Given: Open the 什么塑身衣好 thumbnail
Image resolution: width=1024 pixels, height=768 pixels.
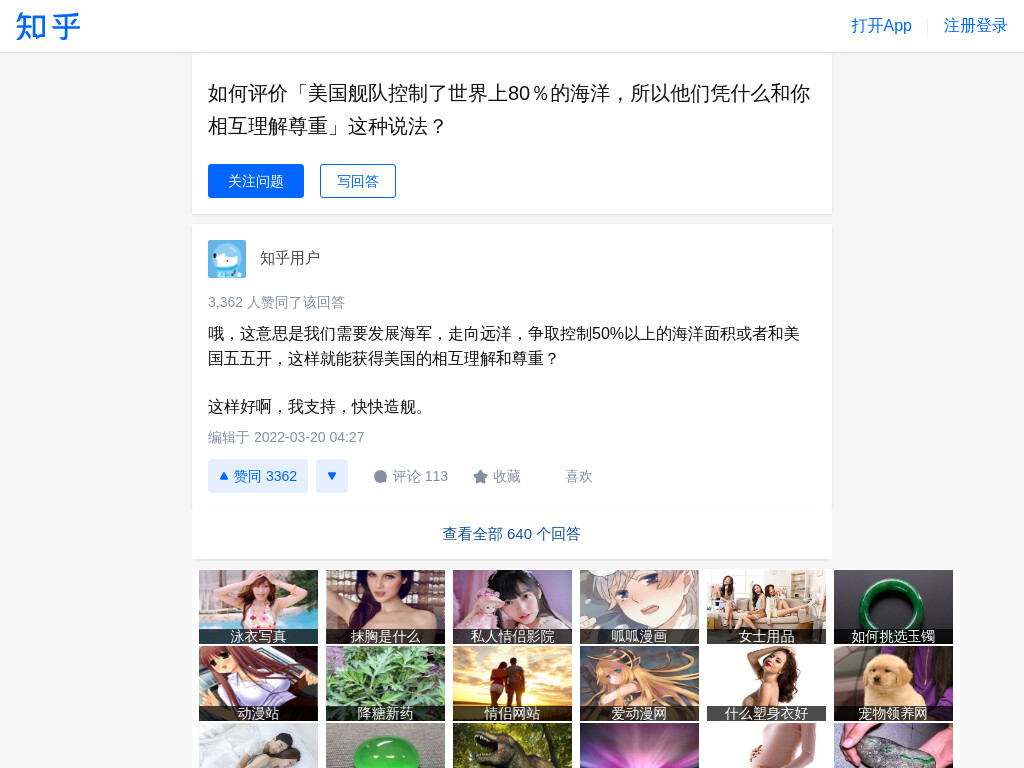Looking at the screenshot, I should click(x=767, y=684).
